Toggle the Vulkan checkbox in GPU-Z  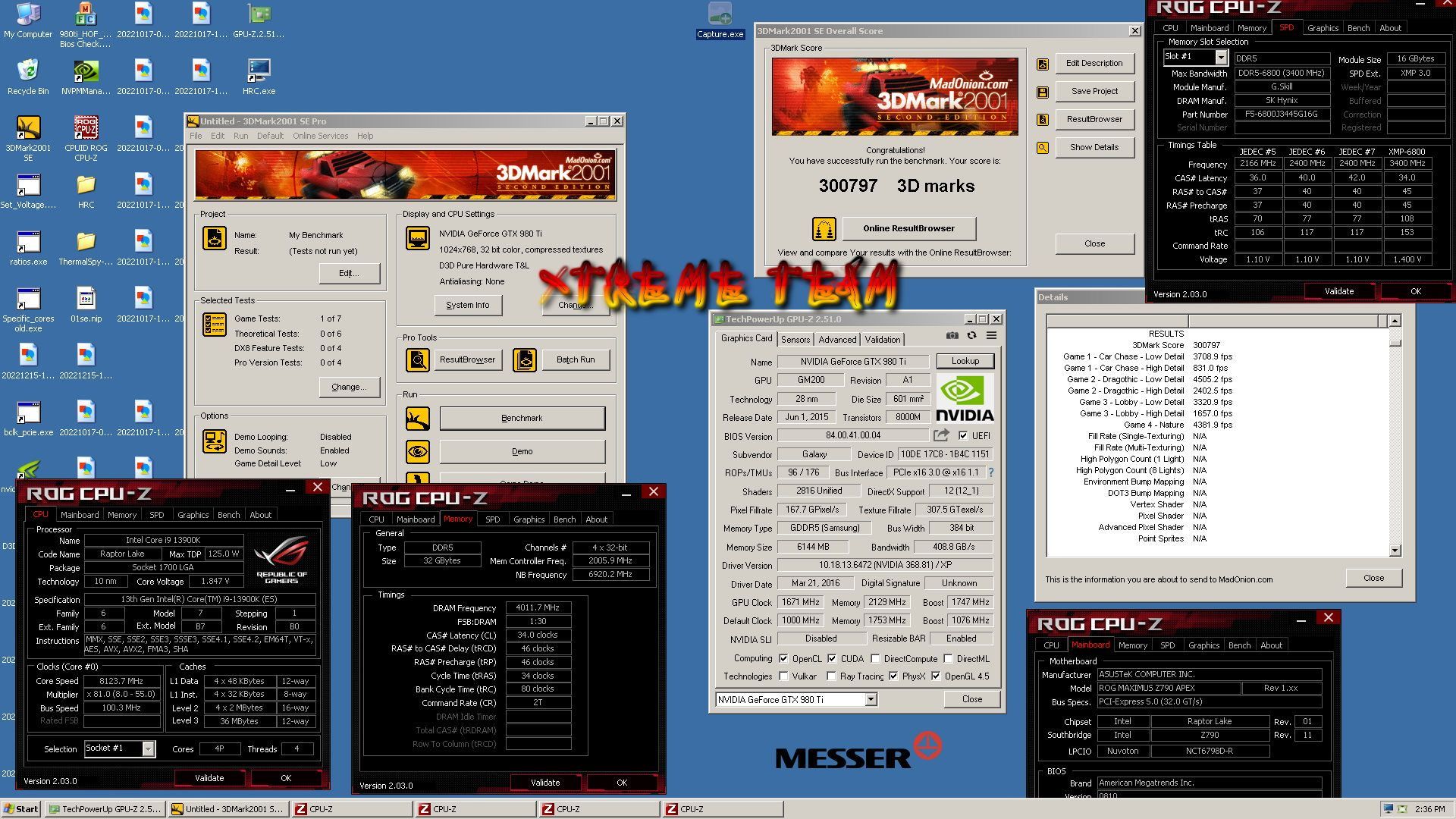tap(783, 676)
